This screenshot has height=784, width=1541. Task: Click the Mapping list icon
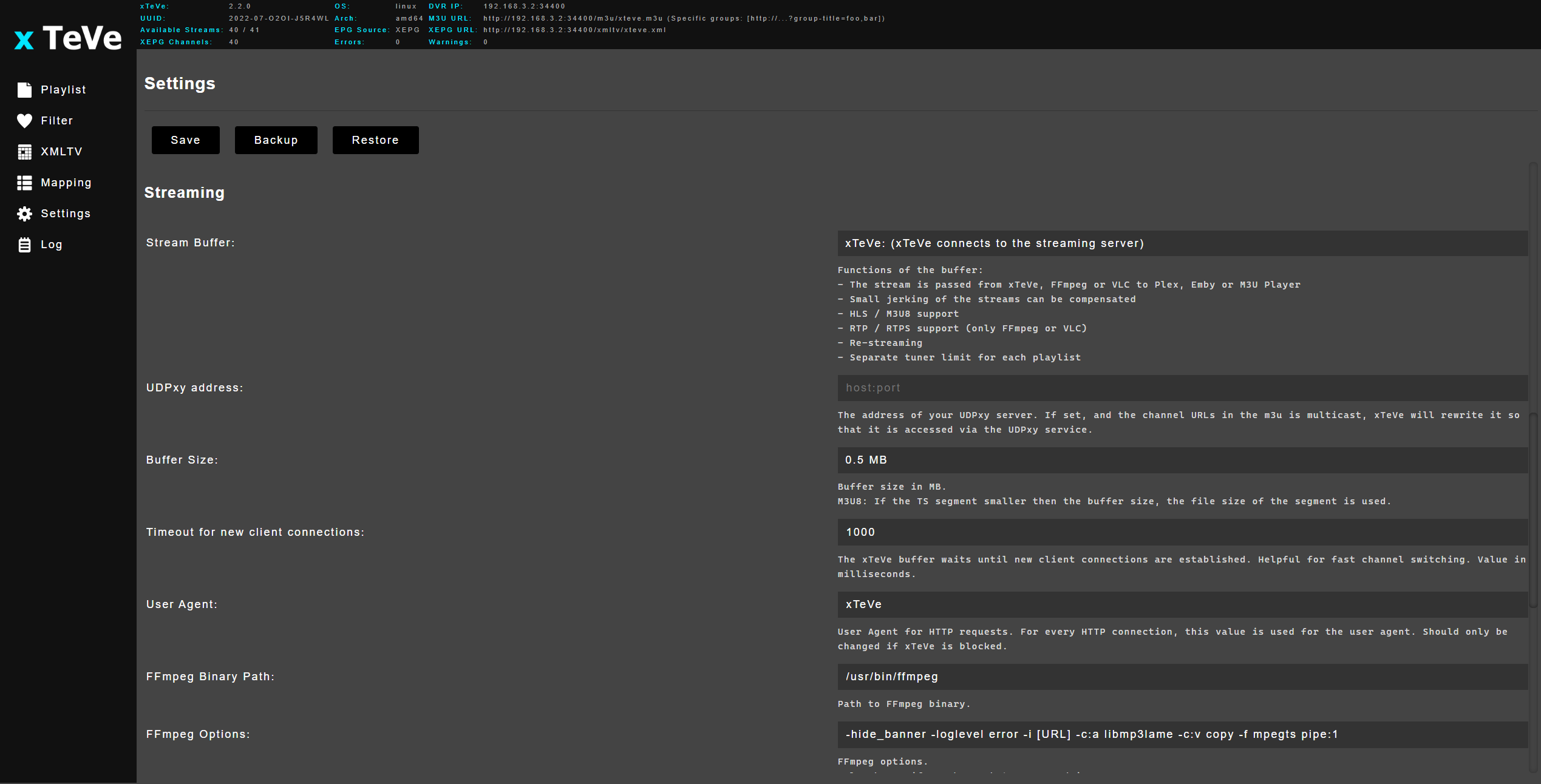[x=24, y=183]
